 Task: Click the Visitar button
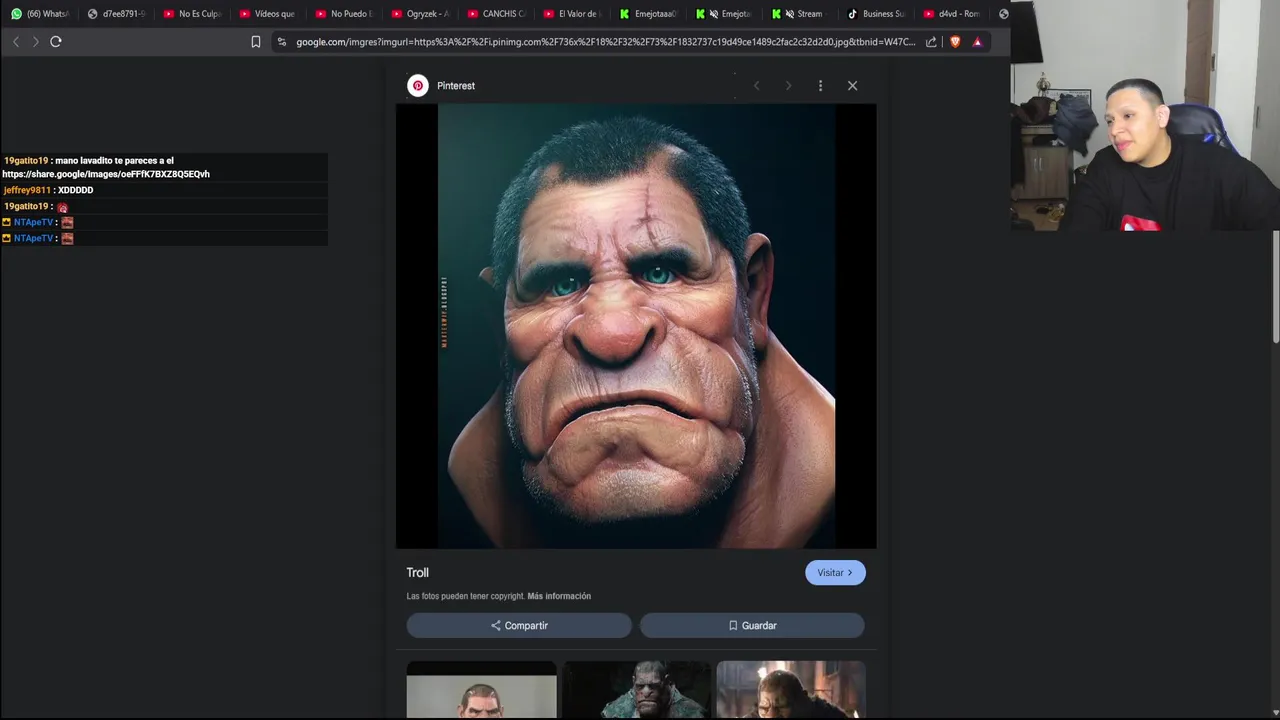point(835,573)
